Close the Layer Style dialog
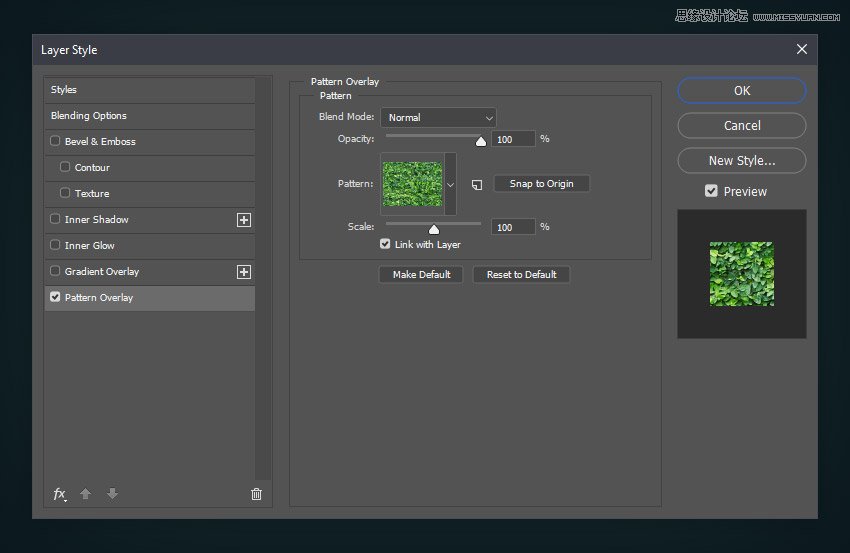 [801, 49]
